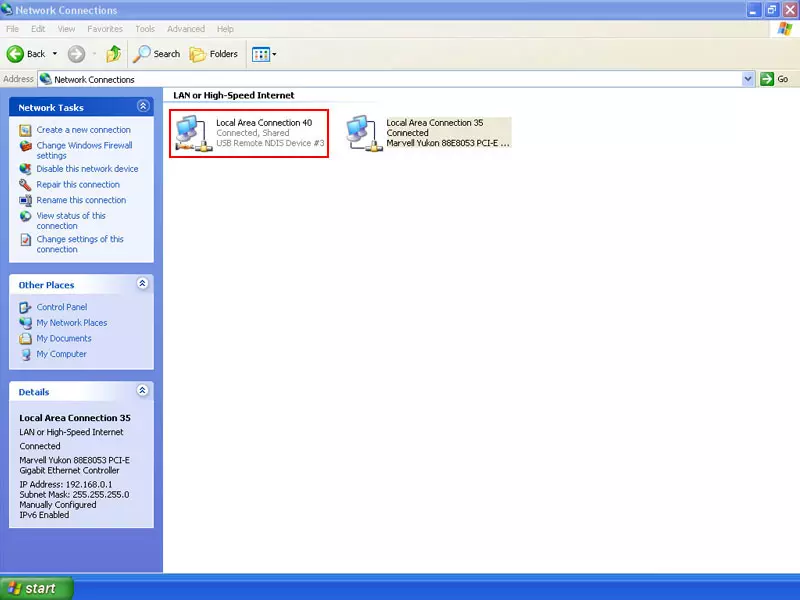
Task: Click Change Windows Firewall settings link
Action: (84, 151)
